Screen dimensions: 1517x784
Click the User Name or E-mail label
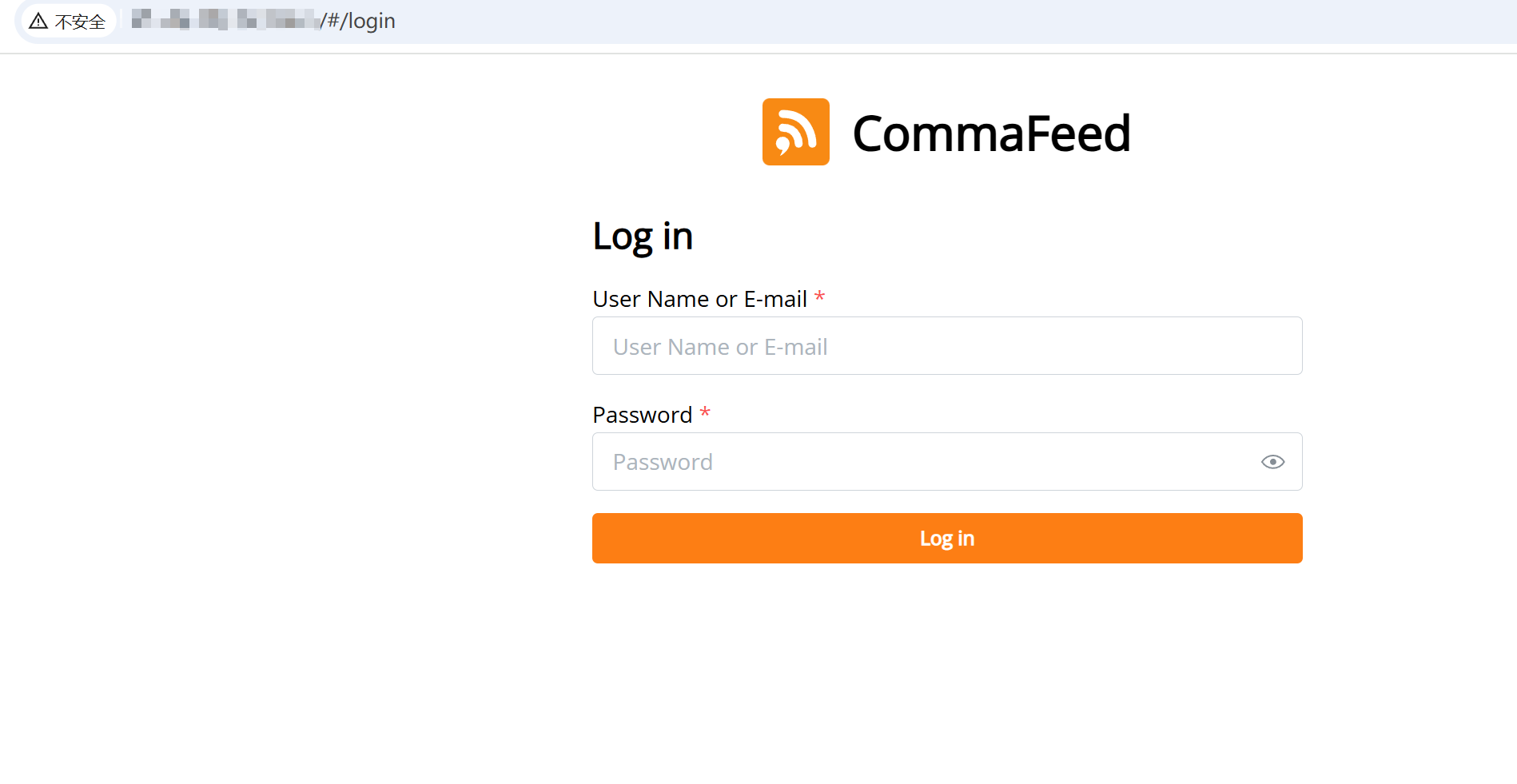click(699, 299)
